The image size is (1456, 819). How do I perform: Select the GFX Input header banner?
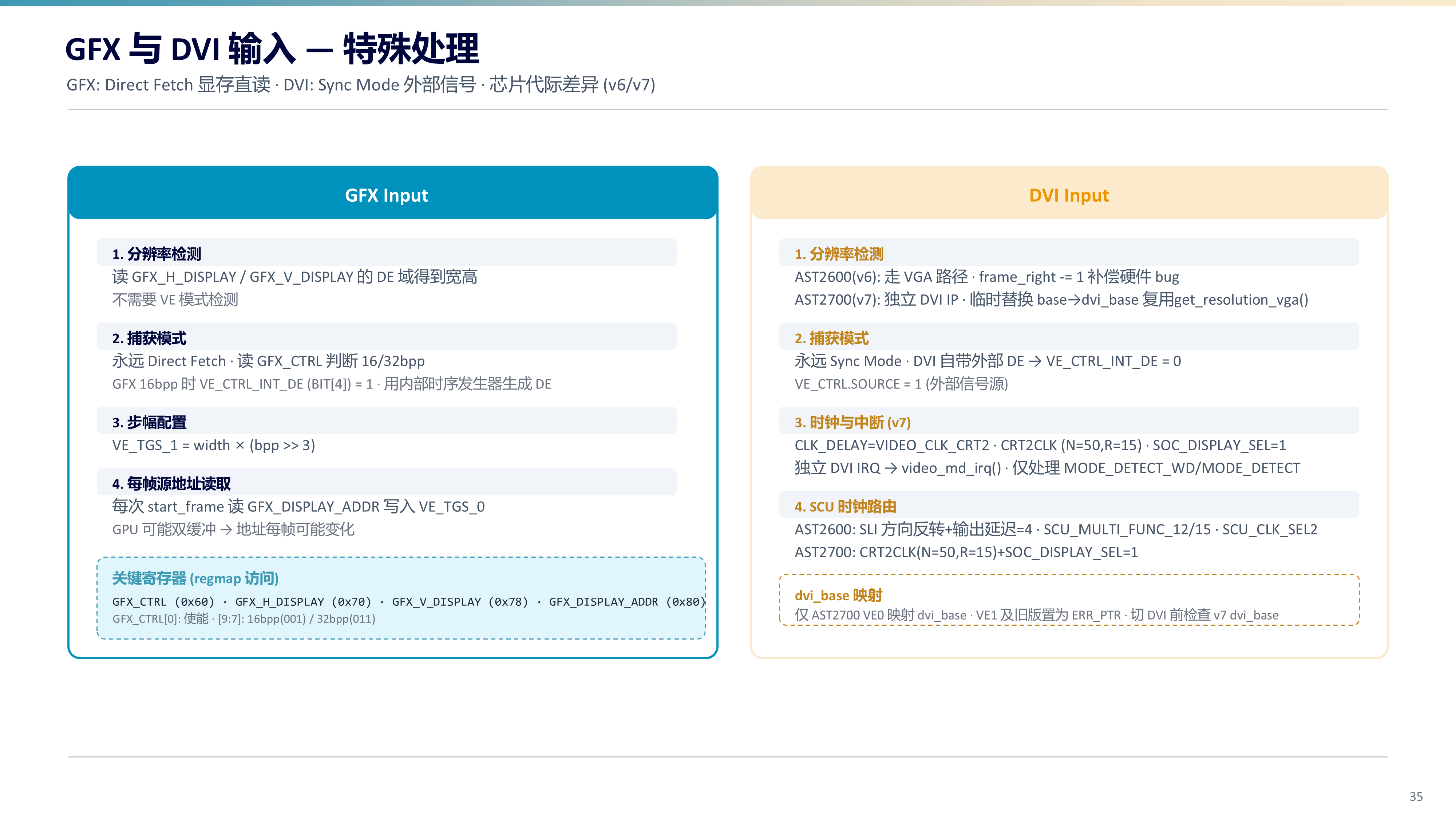point(393,193)
